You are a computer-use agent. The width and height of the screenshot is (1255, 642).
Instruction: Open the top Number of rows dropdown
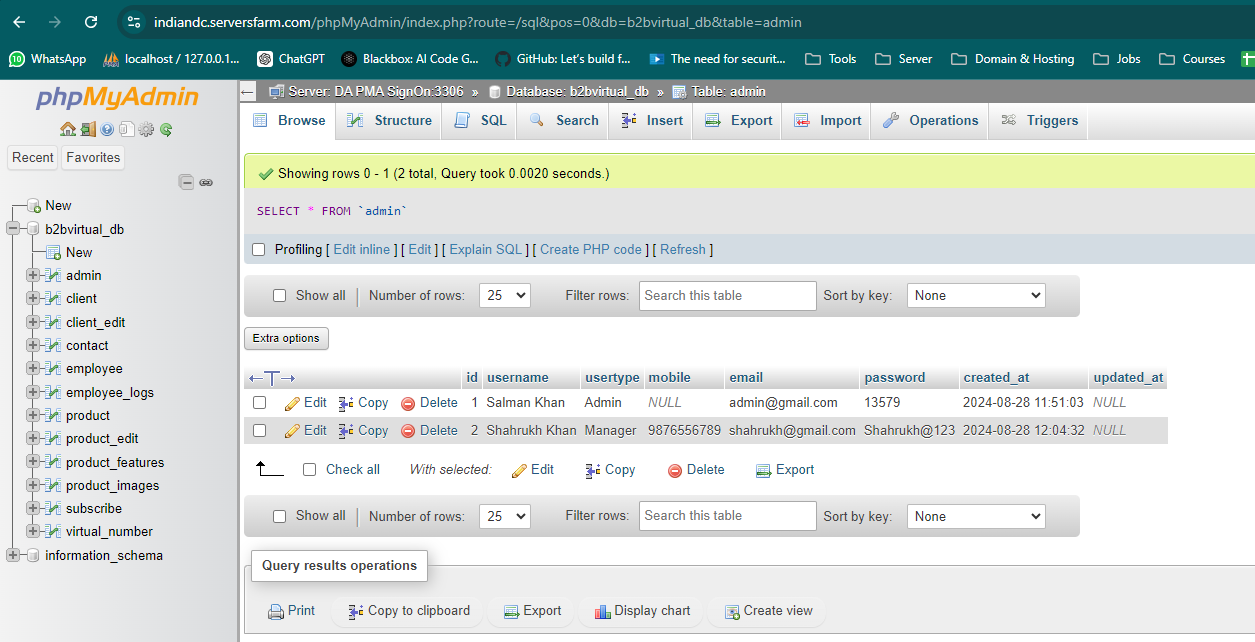coord(505,295)
